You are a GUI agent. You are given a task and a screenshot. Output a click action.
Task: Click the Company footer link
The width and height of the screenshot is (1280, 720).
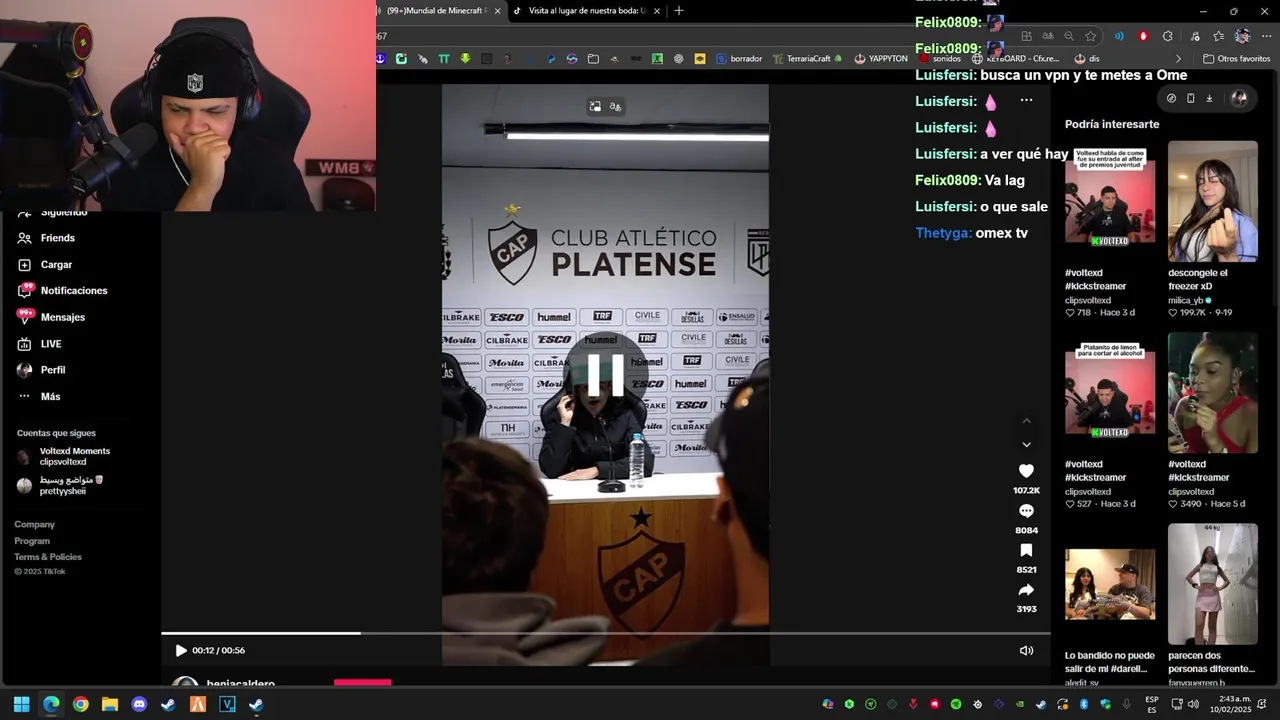pyautogui.click(x=34, y=524)
